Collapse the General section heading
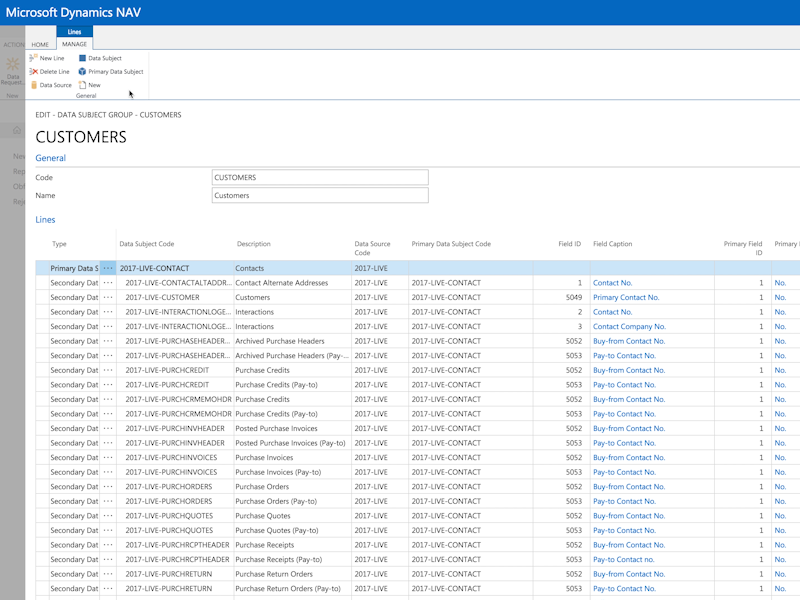800x600 pixels. pos(51,158)
